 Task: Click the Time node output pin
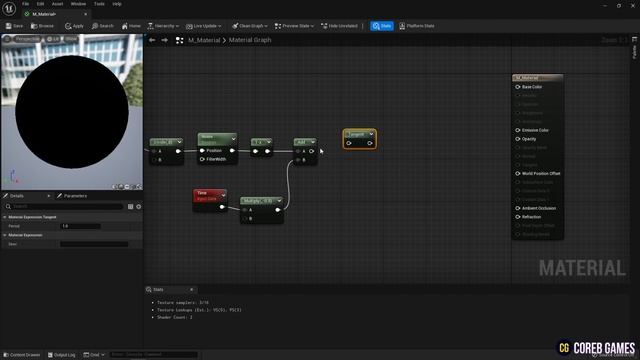(x=222, y=207)
